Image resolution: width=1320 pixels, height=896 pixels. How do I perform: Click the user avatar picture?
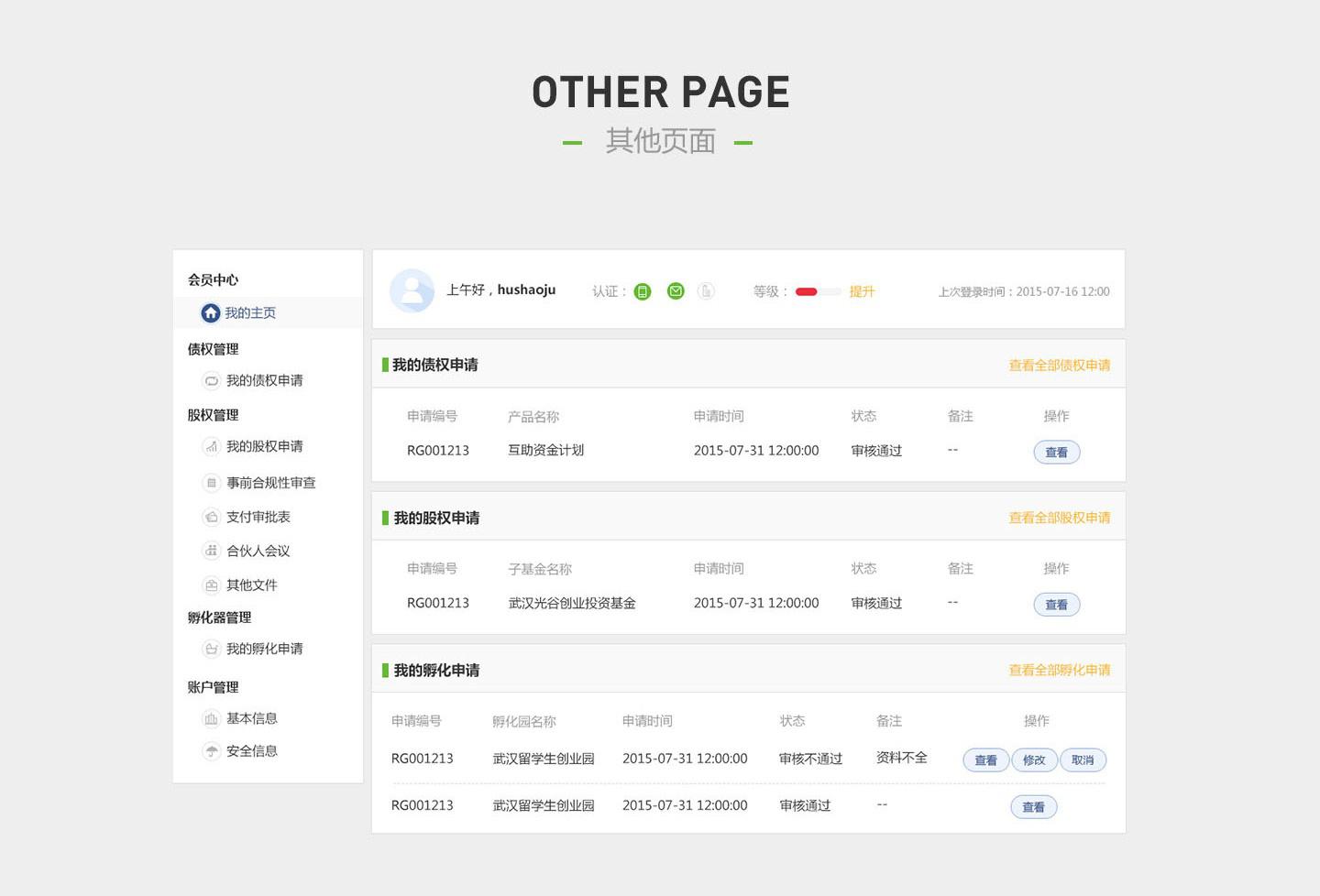point(412,290)
